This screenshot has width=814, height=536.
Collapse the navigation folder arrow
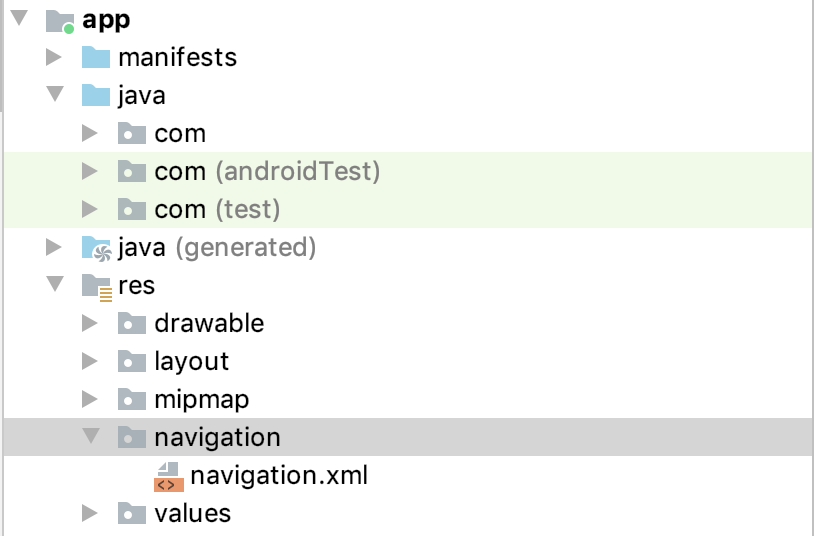(90, 437)
